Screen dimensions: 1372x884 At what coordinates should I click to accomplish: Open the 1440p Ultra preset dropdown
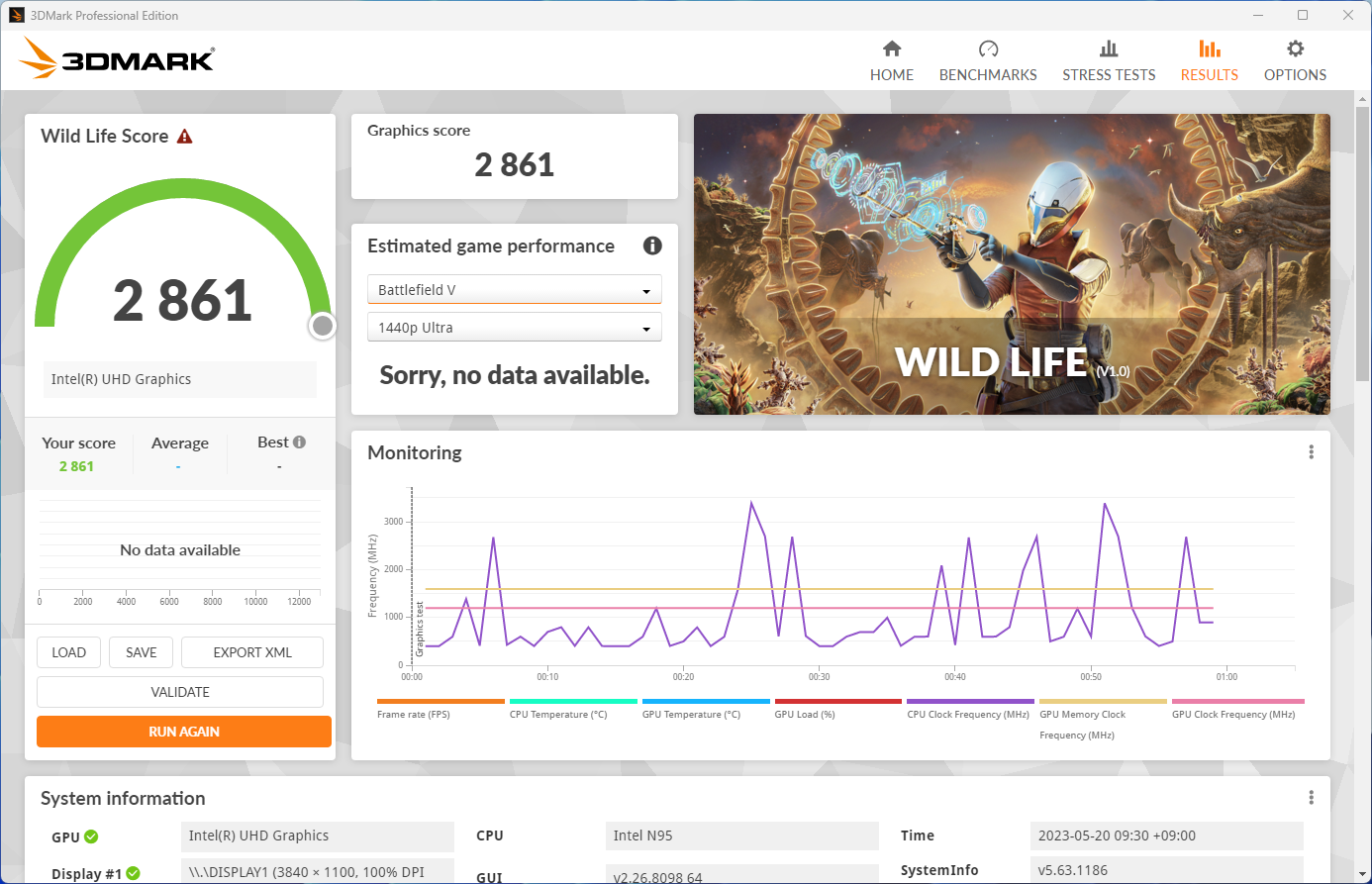point(514,327)
